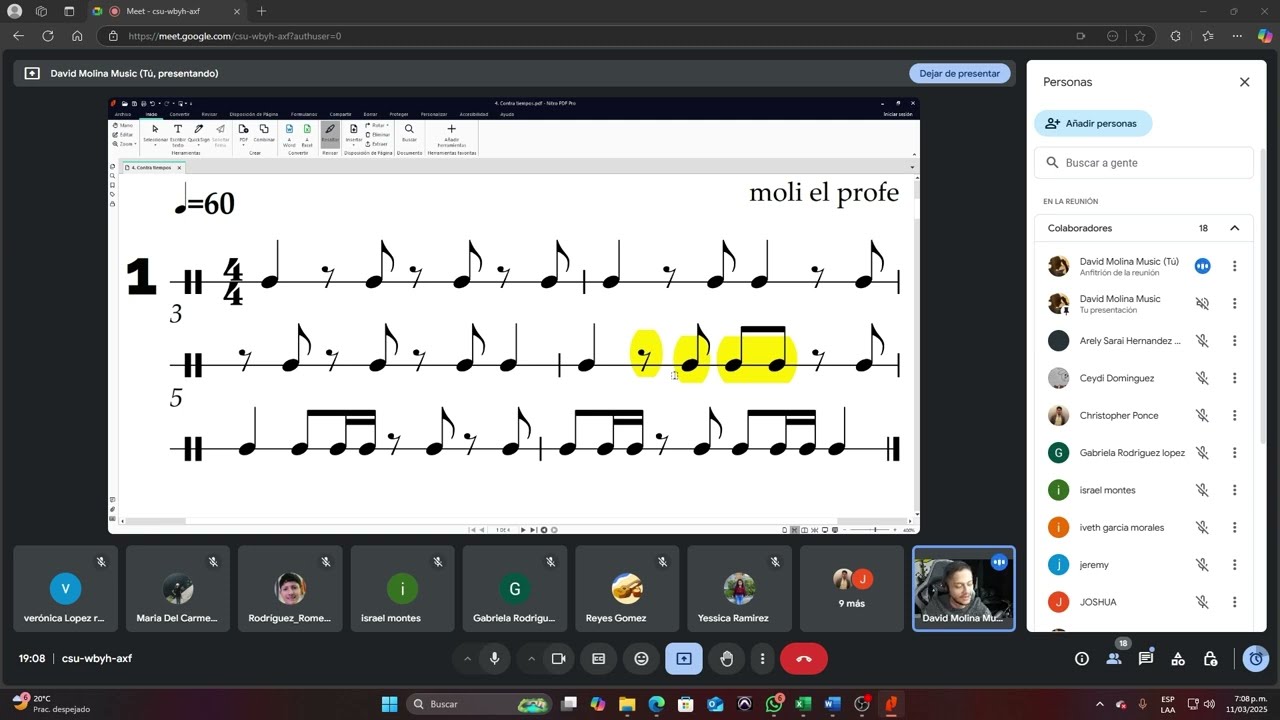Open the Convertir ribbon tab

pyautogui.click(x=179, y=114)
